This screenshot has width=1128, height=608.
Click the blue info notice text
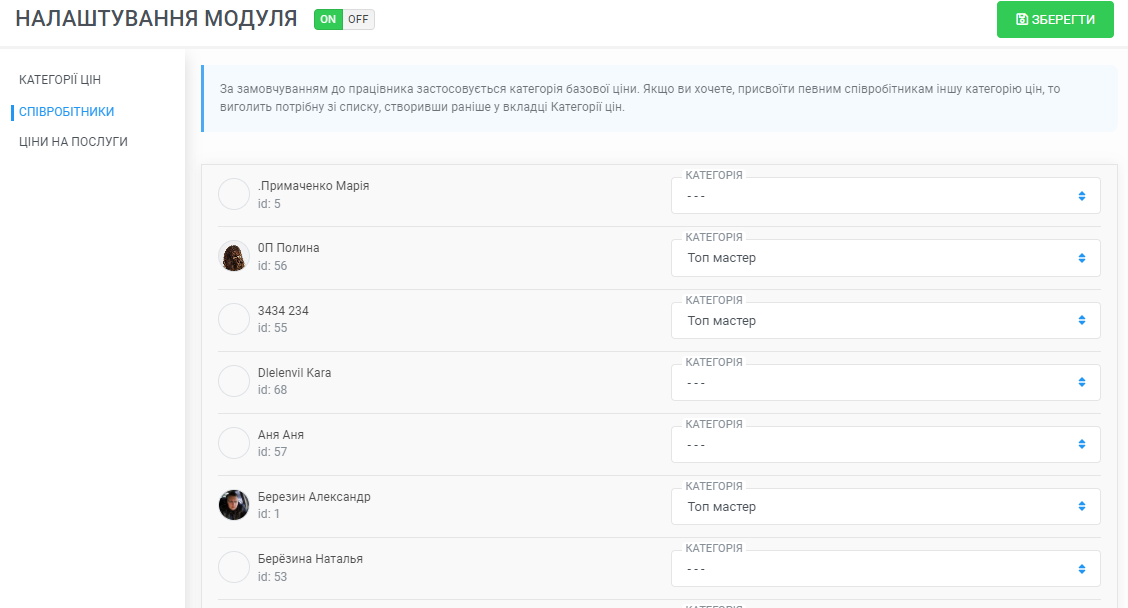[640, 98]
